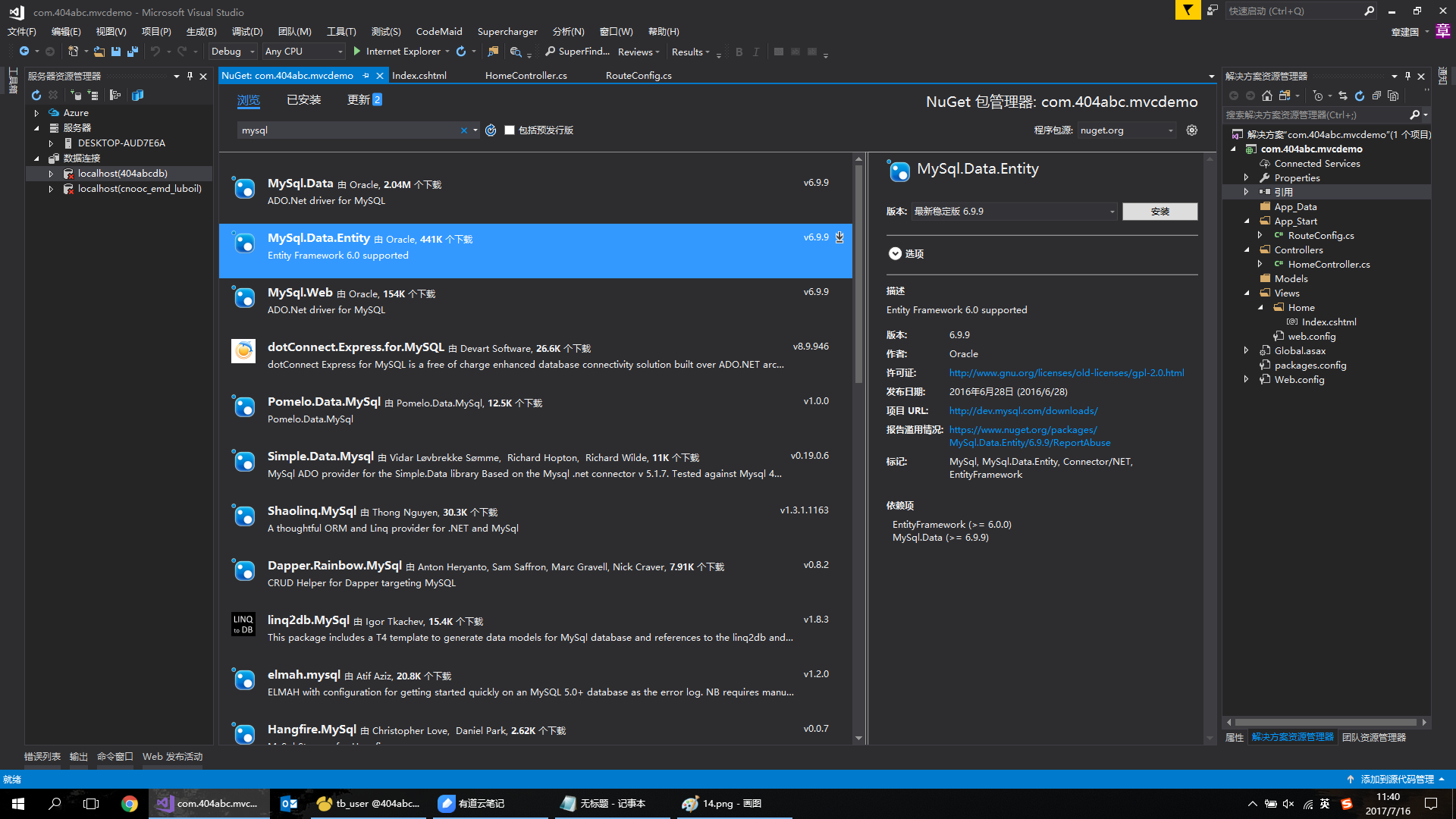Collapse the Controllers folder

click(1246, 249)
